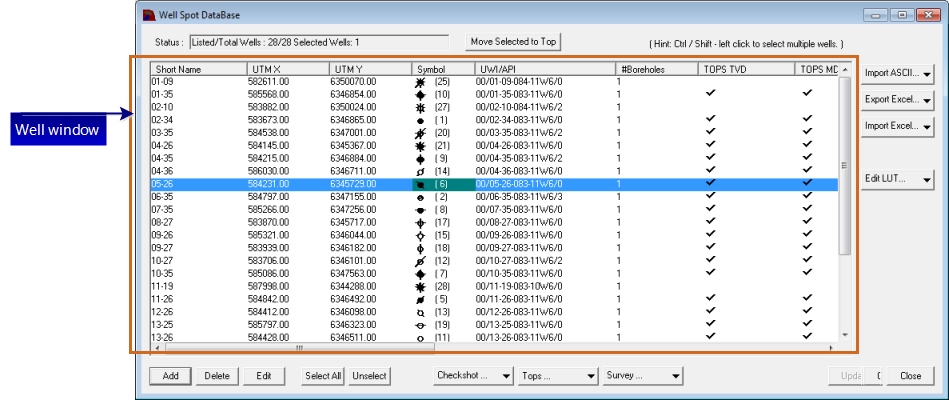949x400 pixels.
Task: Click well symbol icon in row 08-27
Action: pos(419,222)
